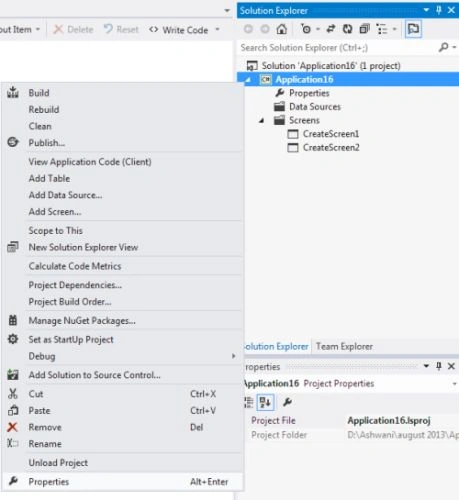Close the Properties panel
Screen dimensions: 459x500
click(451, 366)
